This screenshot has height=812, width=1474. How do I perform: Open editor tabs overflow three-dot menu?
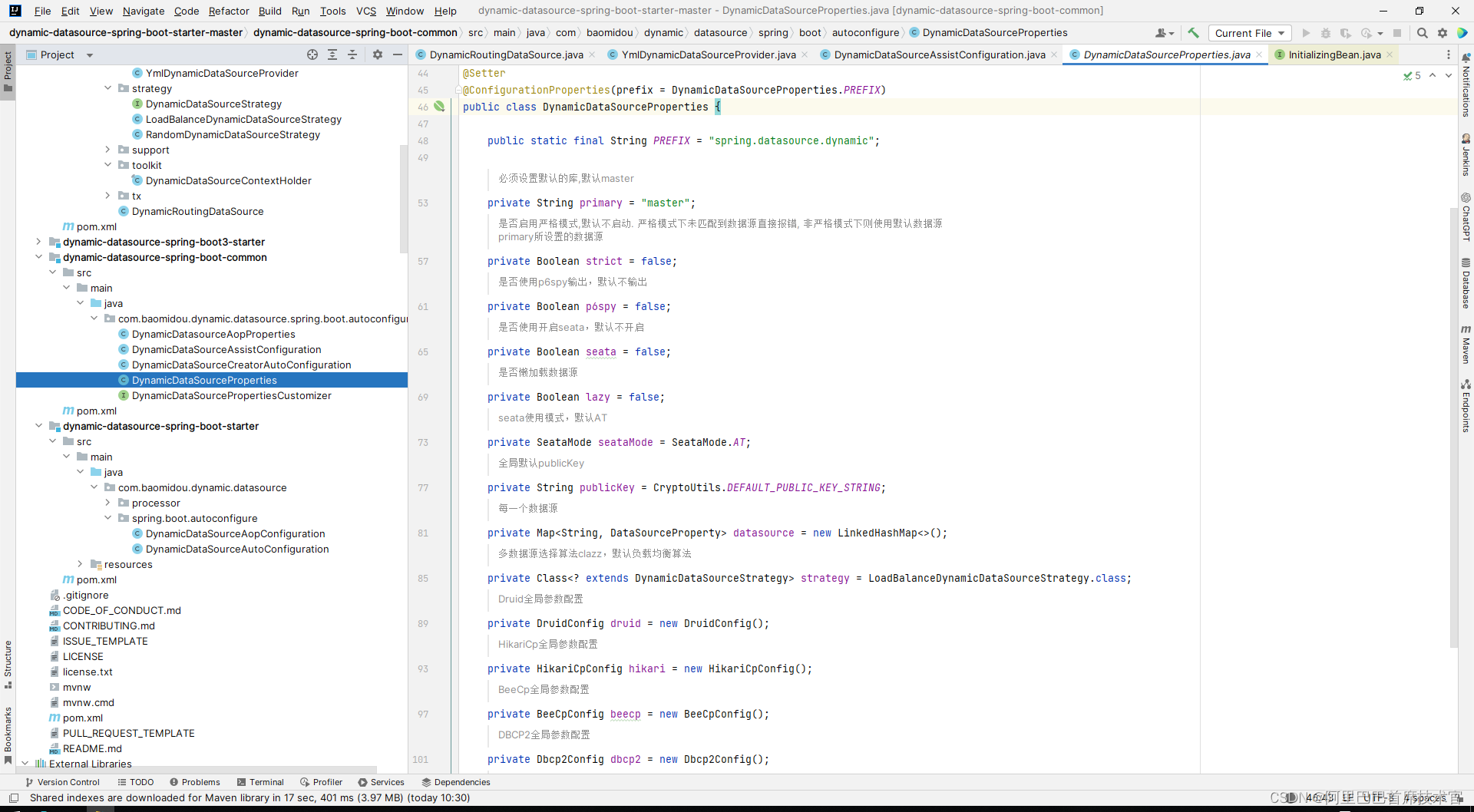pyautogui.click(x=1449, y=54)
